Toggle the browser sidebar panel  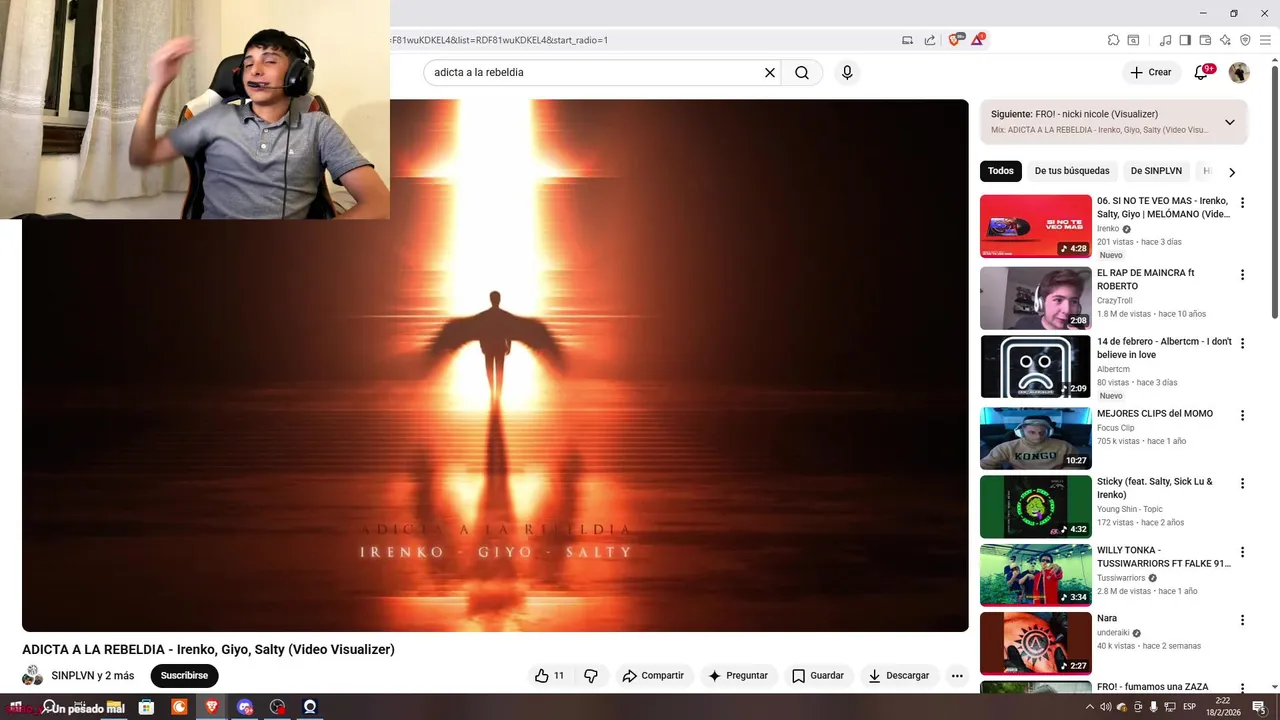(1185, 40)
